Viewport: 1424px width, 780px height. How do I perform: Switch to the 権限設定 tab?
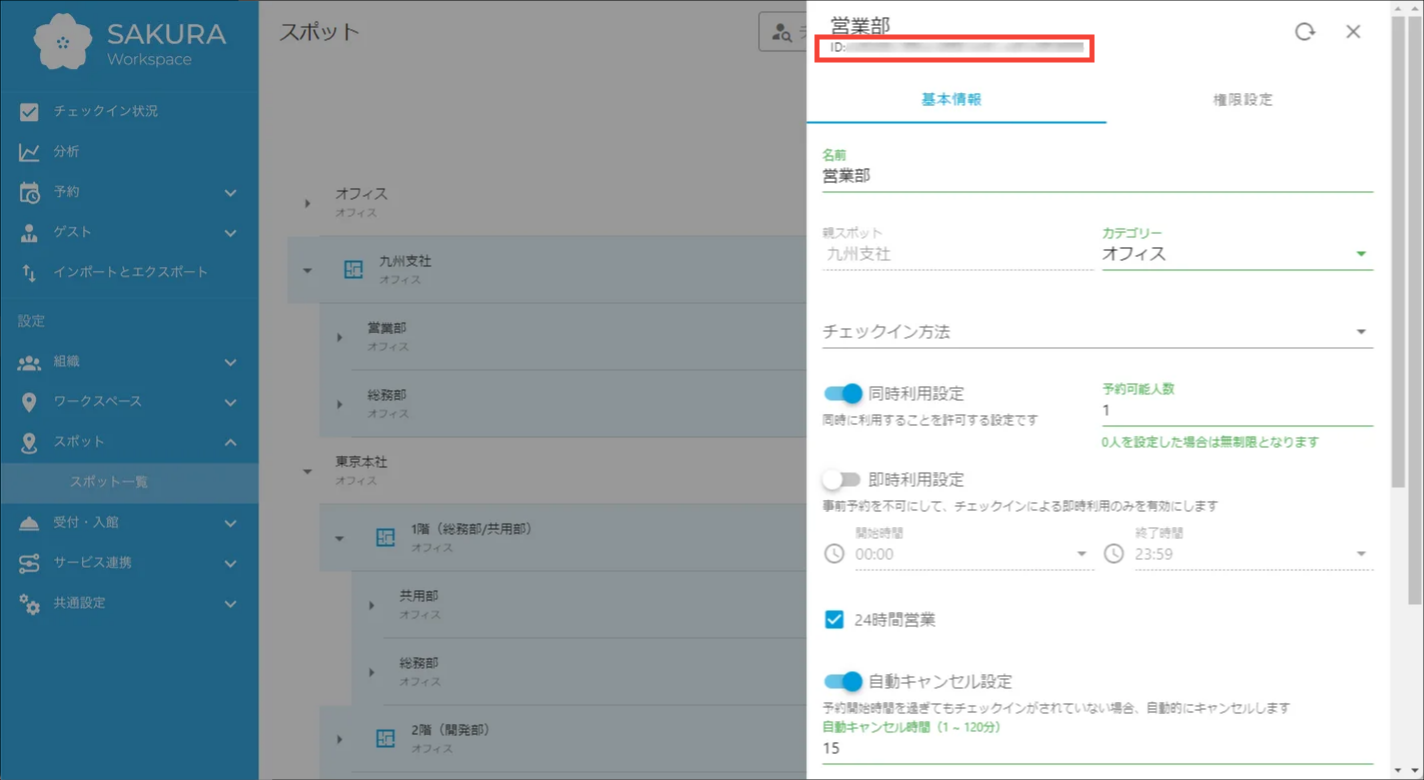point(1242,100)
